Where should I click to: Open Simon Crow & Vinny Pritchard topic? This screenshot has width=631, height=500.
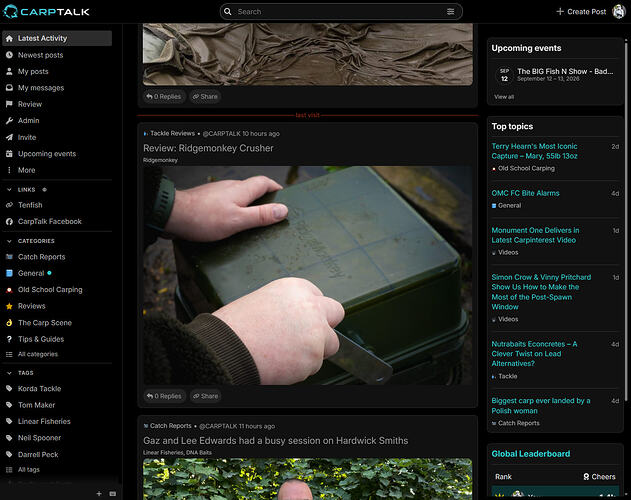tap(541, 292)
